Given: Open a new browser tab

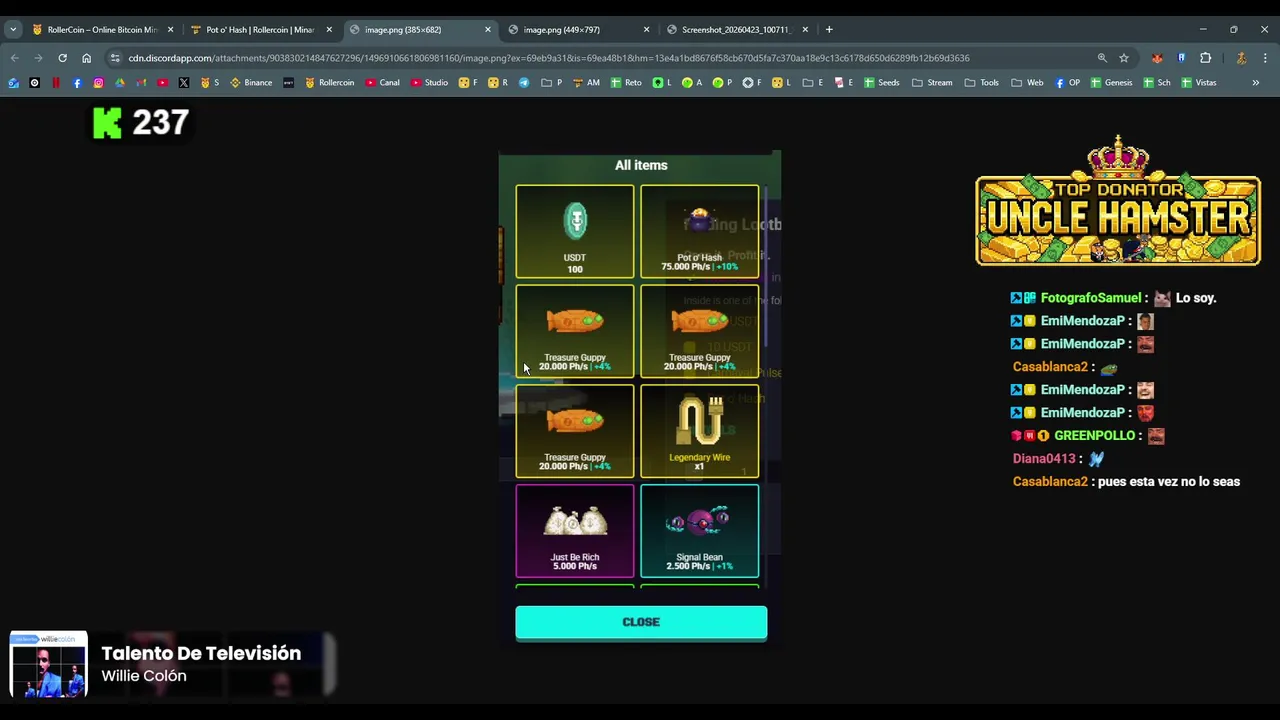Looking at the screenshot, I should coord(829,29).
